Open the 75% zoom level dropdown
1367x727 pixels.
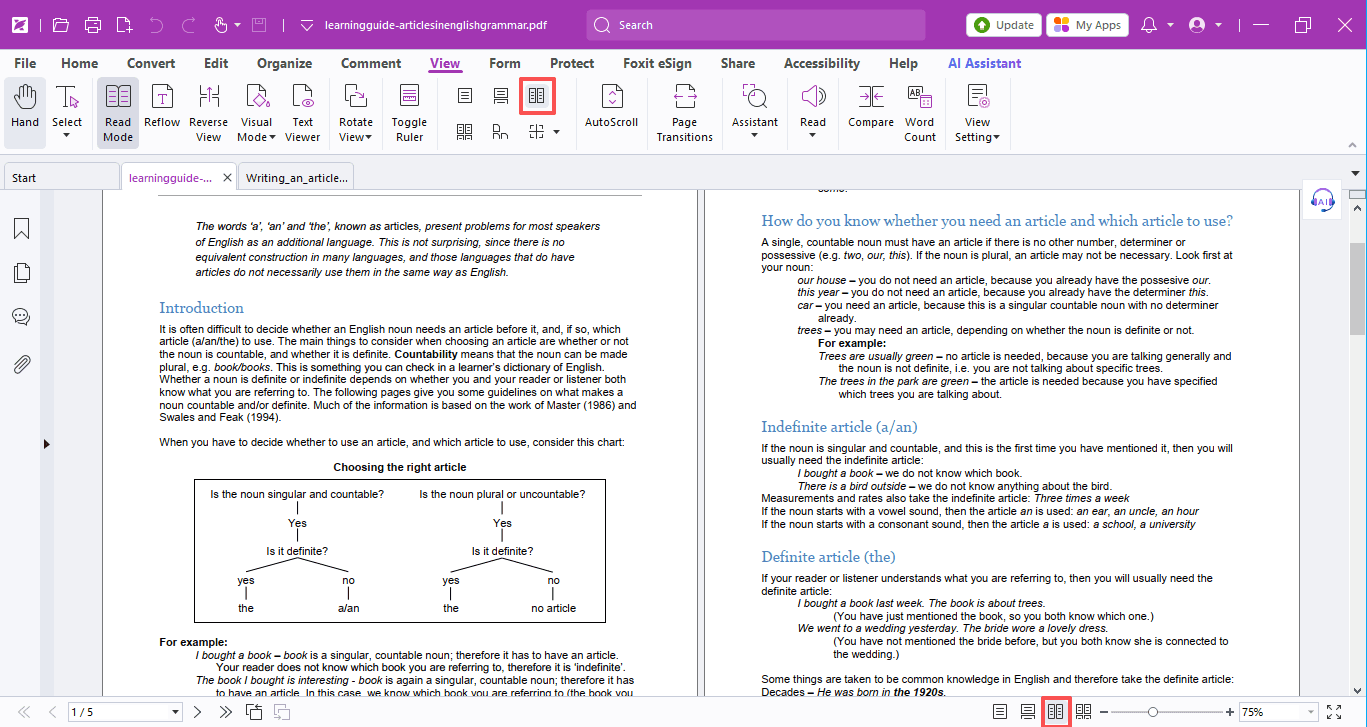point(1309,712)
